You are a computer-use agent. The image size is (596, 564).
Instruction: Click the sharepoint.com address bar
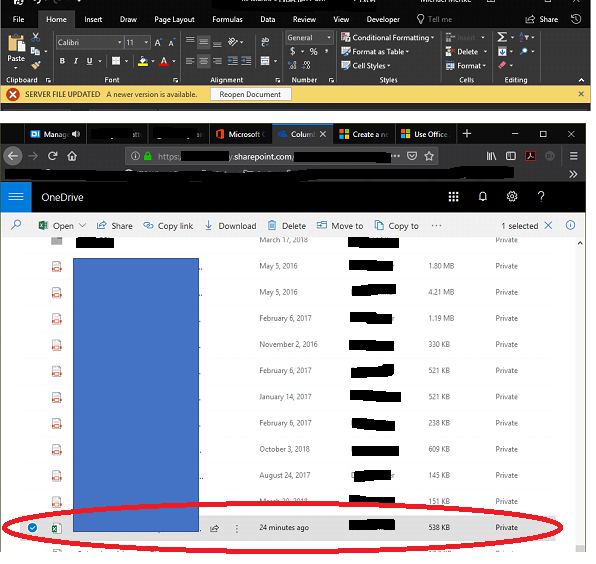coord(281,156)
